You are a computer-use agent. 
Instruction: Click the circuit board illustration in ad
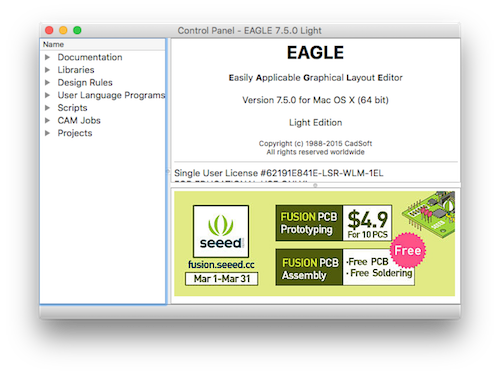click(x=429, y=213)
